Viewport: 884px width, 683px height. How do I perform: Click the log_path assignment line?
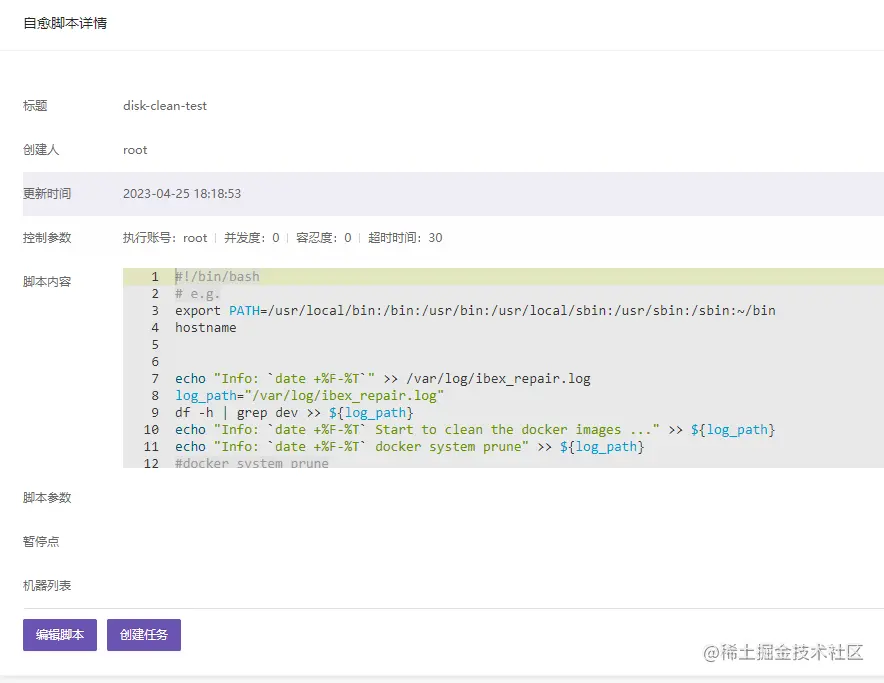[x=310, y=395]
